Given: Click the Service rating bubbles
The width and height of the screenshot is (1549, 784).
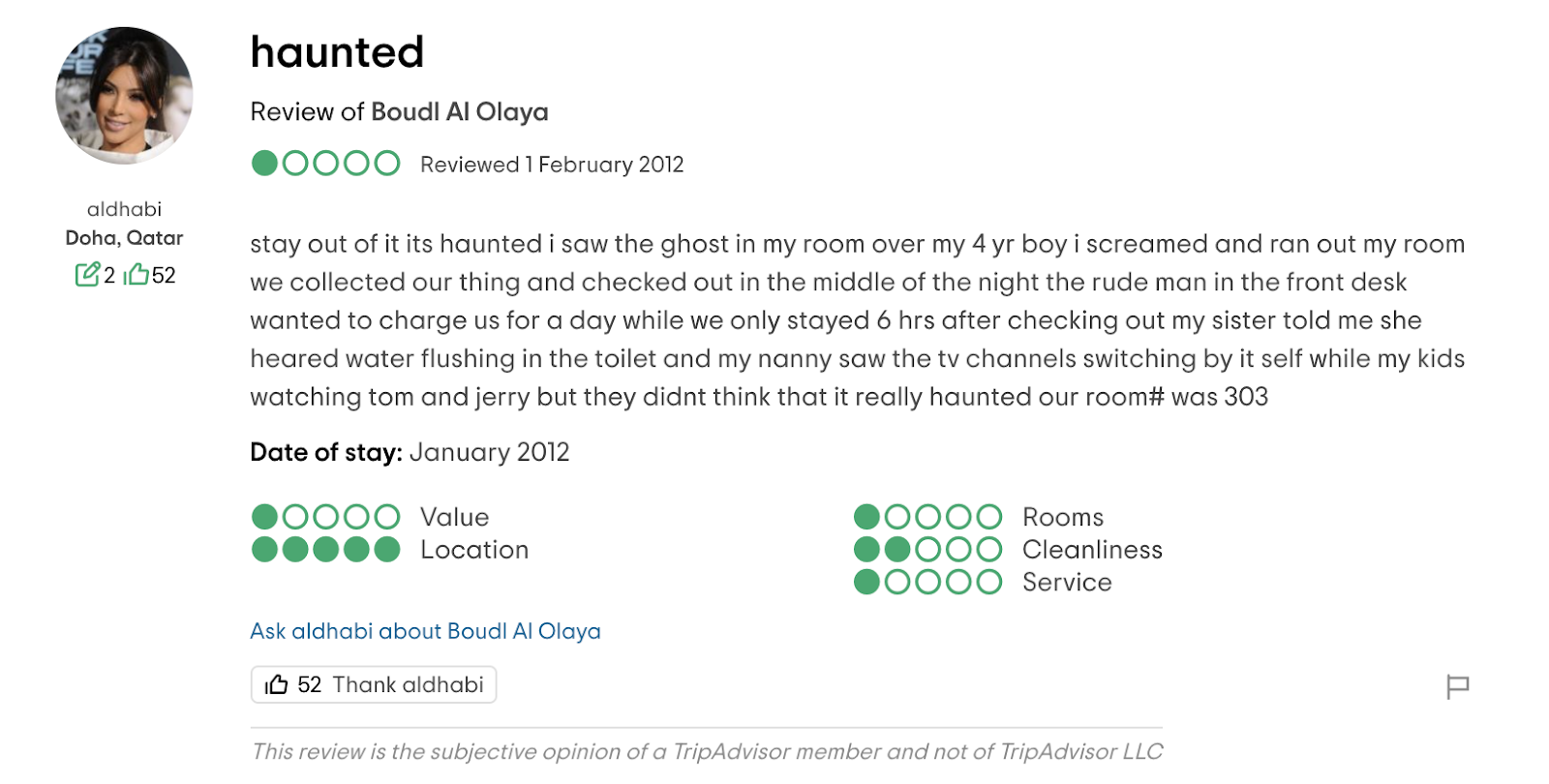Looking at the screenshot, I should tap(927, 582).
